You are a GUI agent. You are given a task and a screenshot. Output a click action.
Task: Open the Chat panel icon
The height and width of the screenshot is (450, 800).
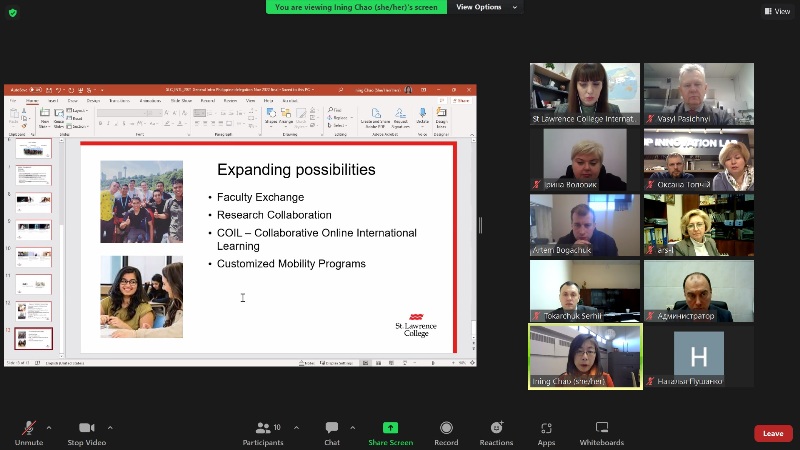tap(332, 428)
